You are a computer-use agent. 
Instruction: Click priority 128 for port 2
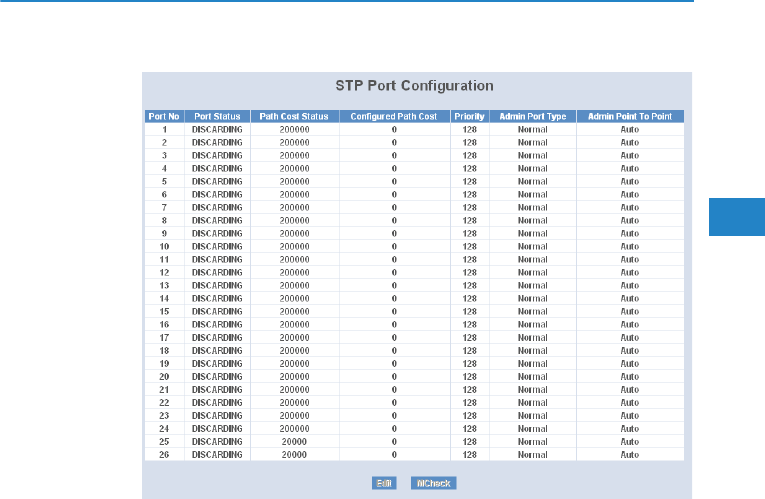point(469,142)
